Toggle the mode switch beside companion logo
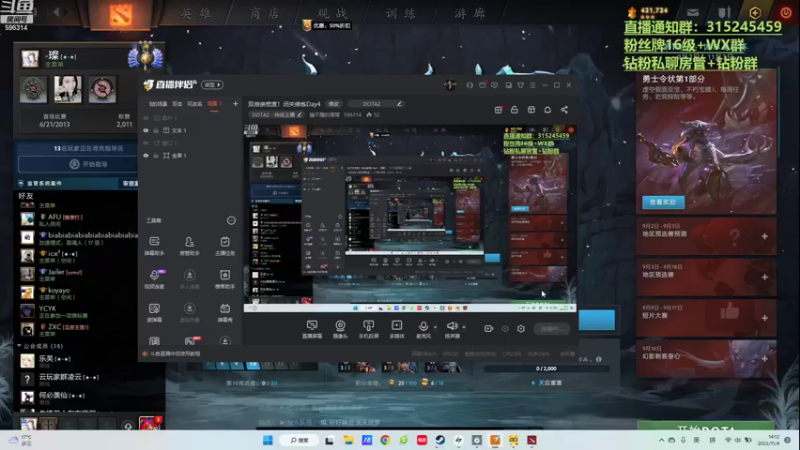800x450 pixels. 212,85
